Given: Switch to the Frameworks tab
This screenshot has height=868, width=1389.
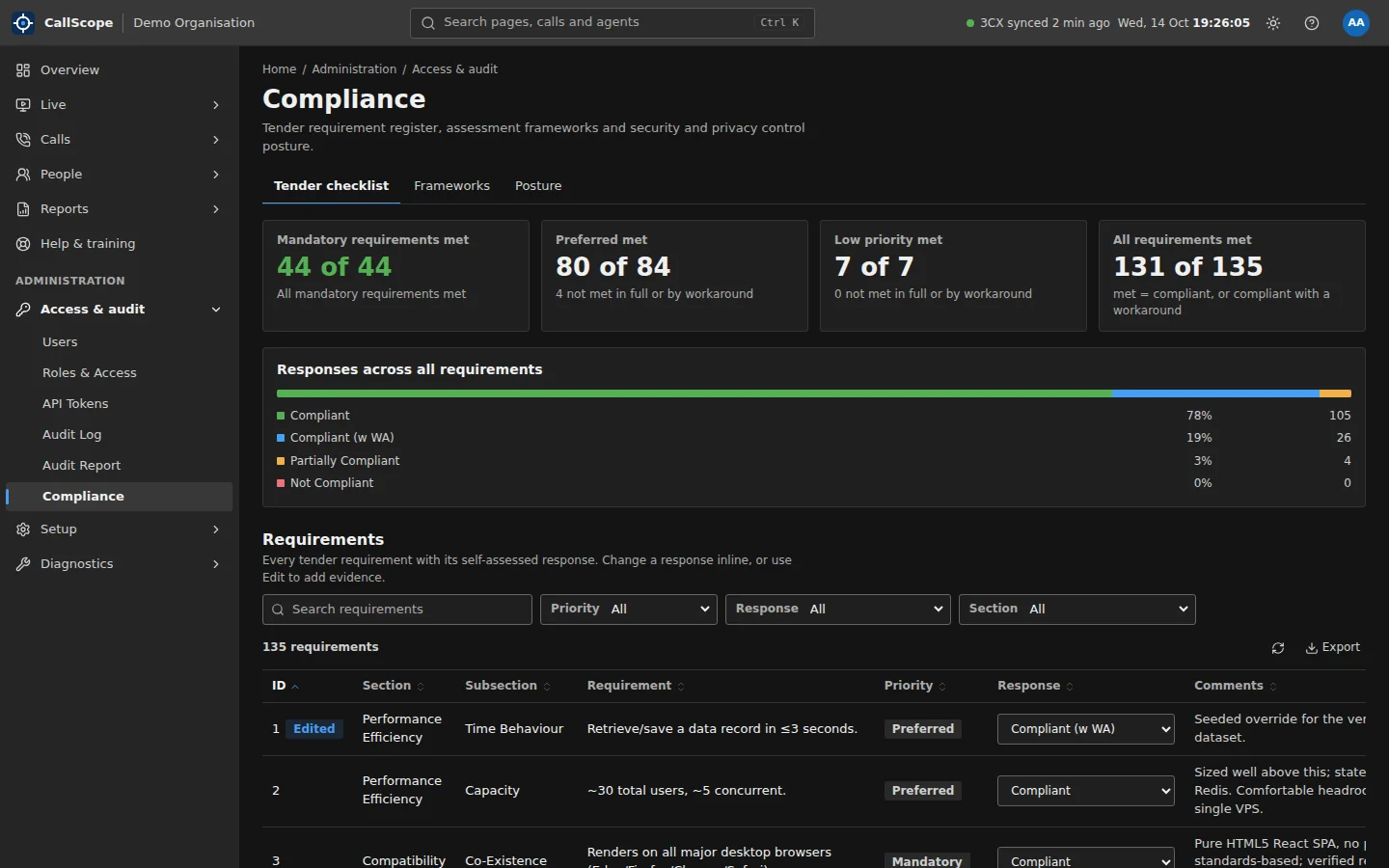Looking at the screenshot, I should point(451,185).
